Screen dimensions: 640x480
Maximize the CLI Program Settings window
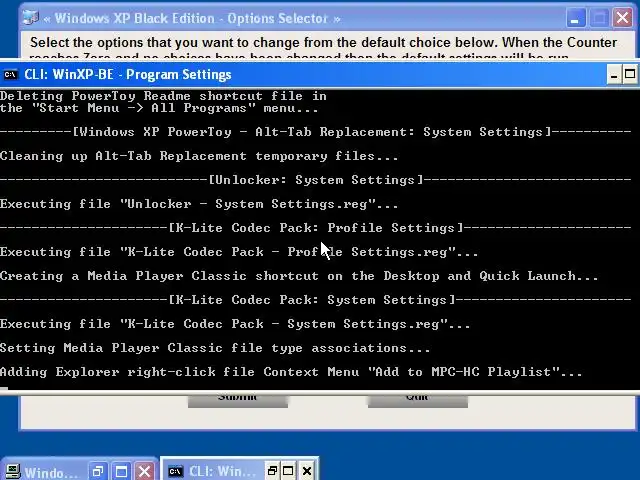coord(629,75)
